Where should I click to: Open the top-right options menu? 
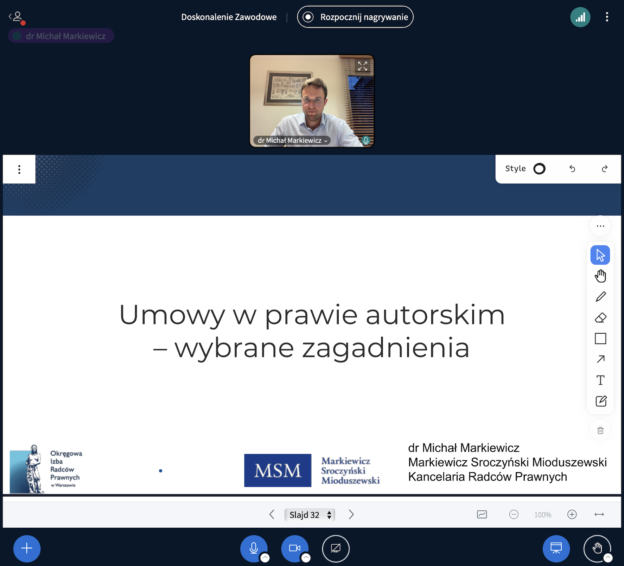pos(606,17)
